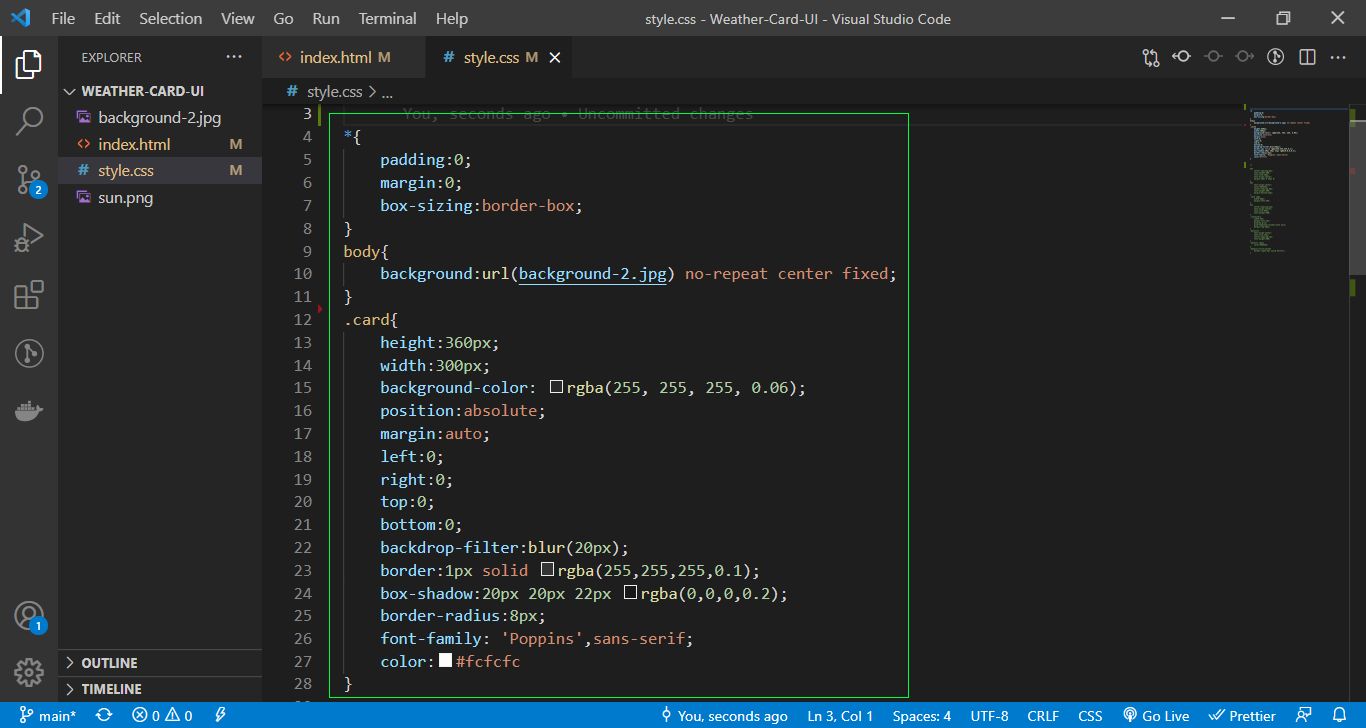Click the circled git branch editor icon
The image size is (1366, 728).
point(1275,57)
